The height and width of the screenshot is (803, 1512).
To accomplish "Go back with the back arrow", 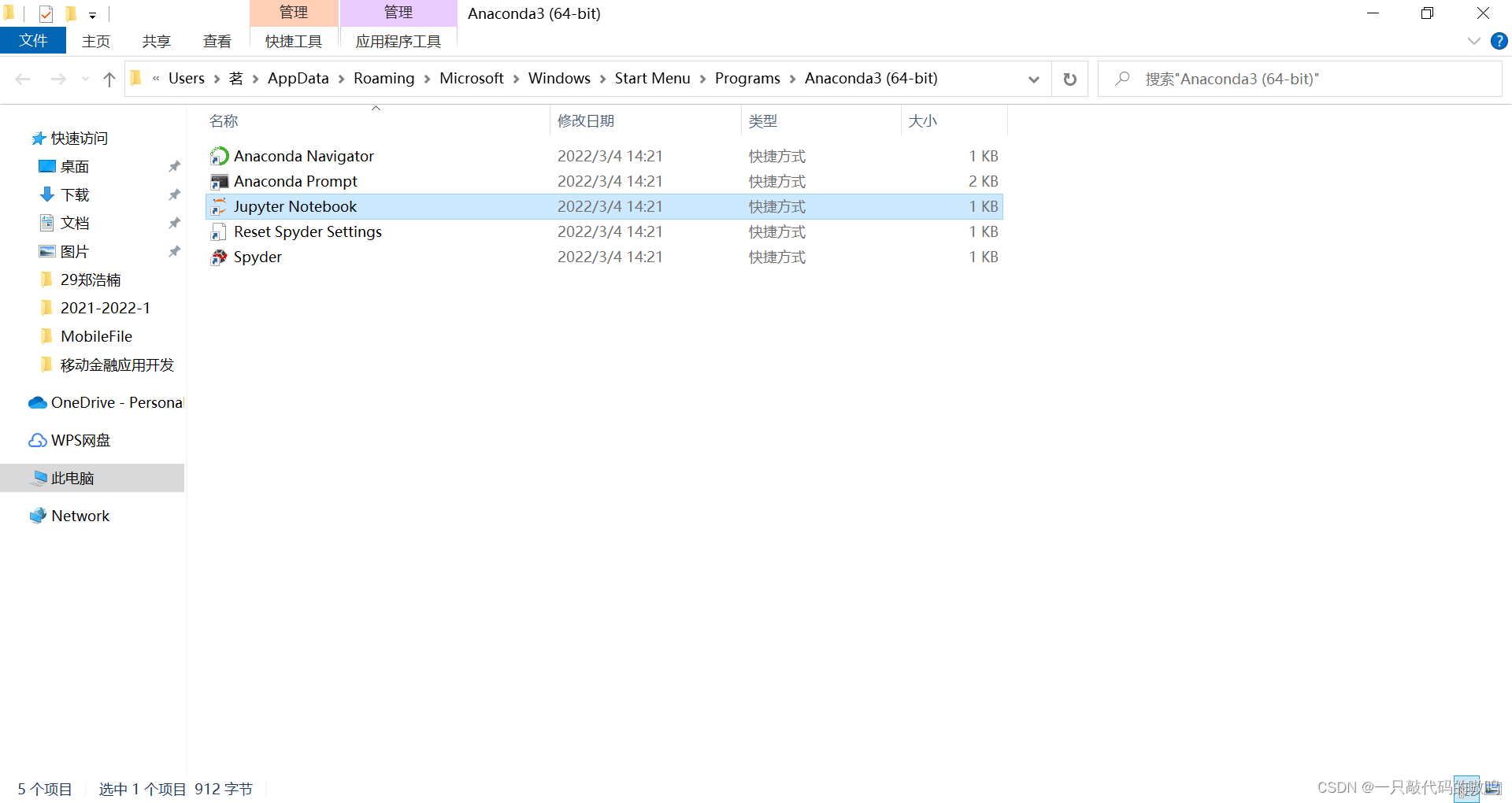I will (x=23, y=79).
